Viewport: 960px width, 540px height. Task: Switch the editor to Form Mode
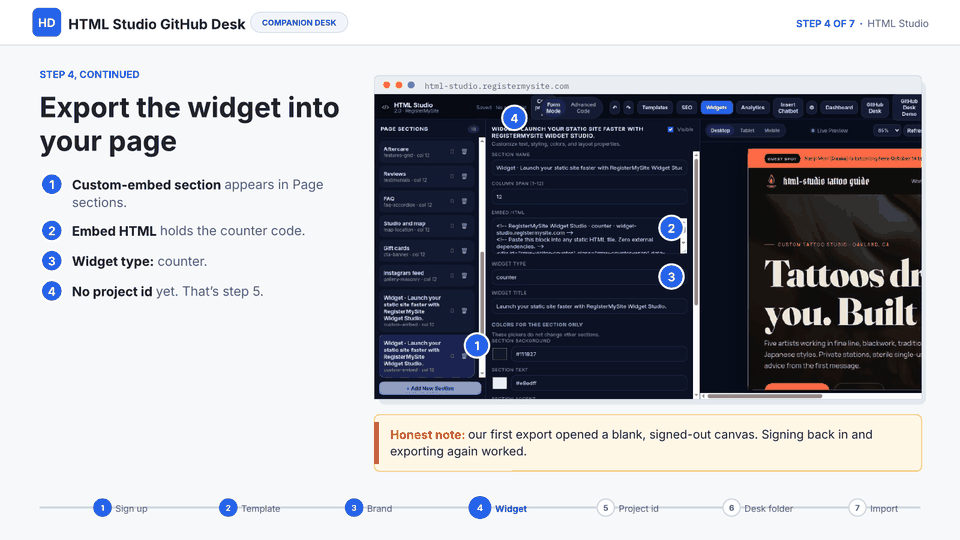click(x=553, y=108)
